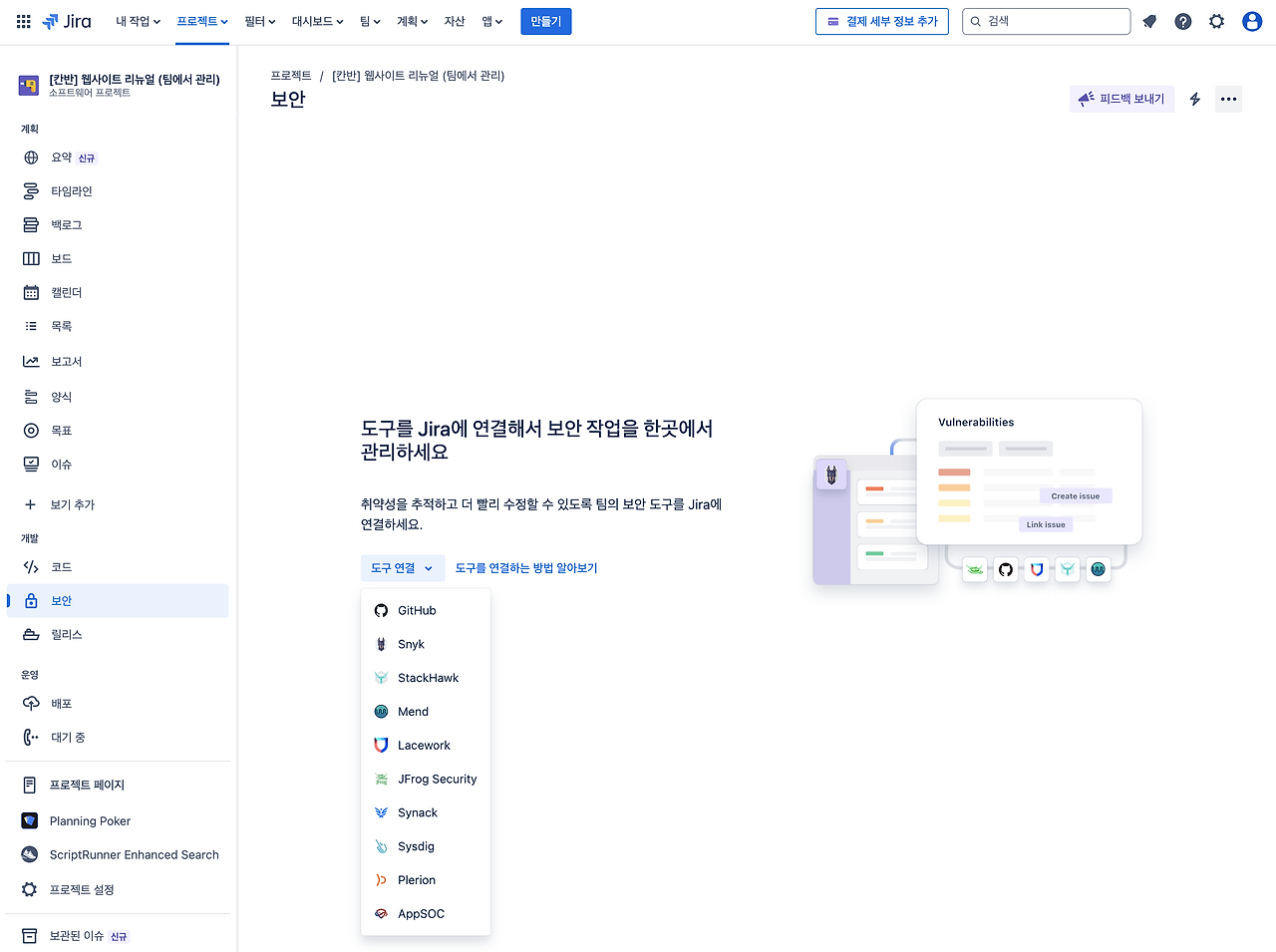
Task: Open the three-dot more actions menu
Action: pos(1229,99)
